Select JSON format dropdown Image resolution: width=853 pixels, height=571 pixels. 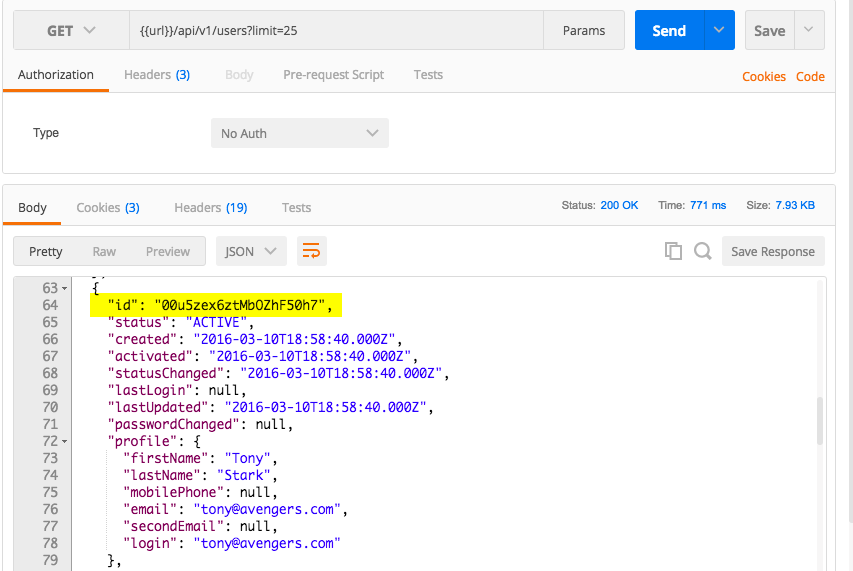(x=251, y=251)
